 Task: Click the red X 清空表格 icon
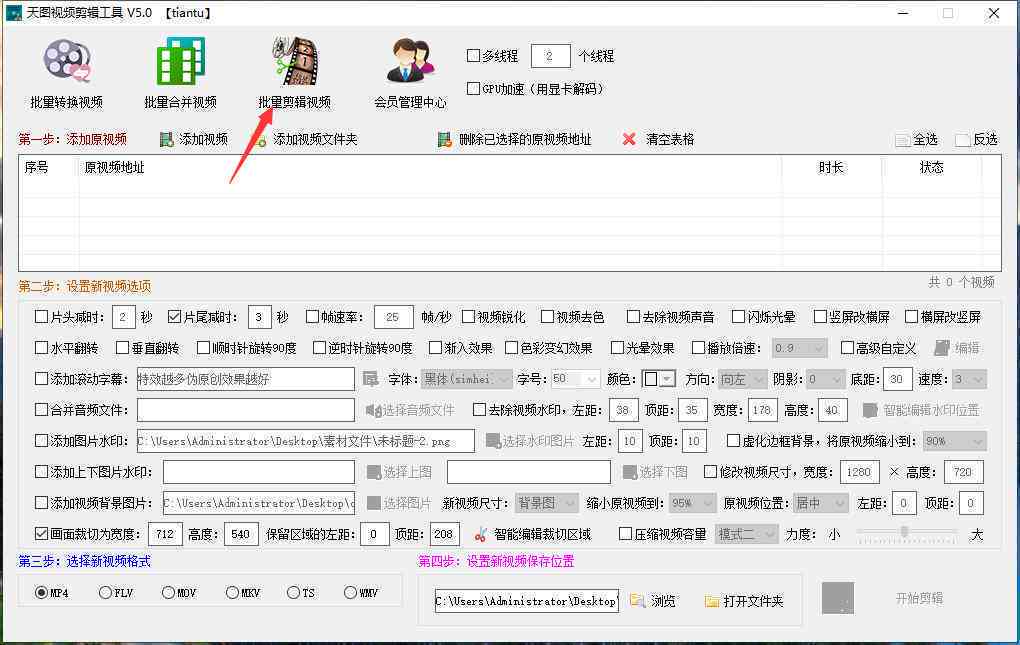click(628, 139)
